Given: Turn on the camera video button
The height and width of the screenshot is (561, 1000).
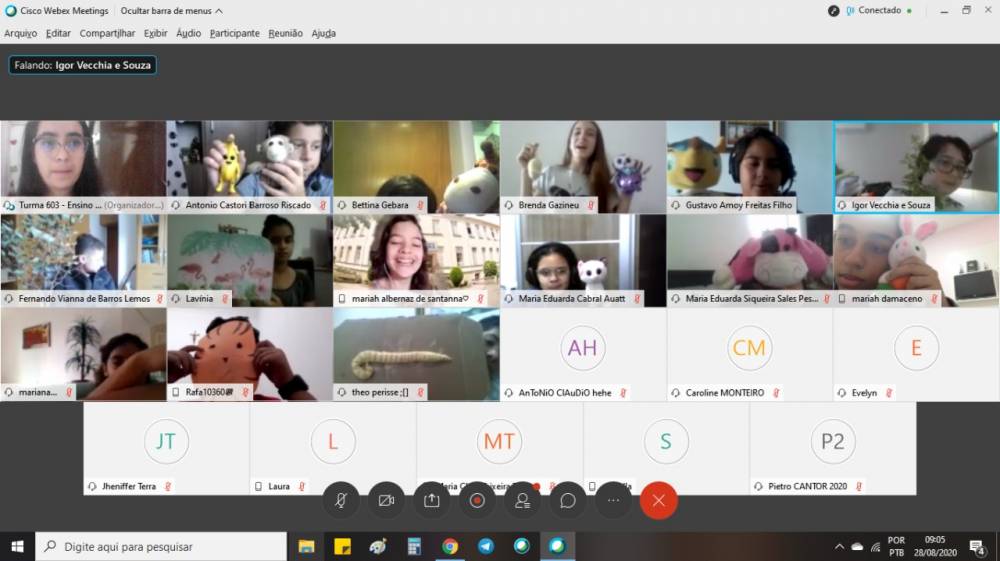Looking at the screenshot, I should (386, 501).
